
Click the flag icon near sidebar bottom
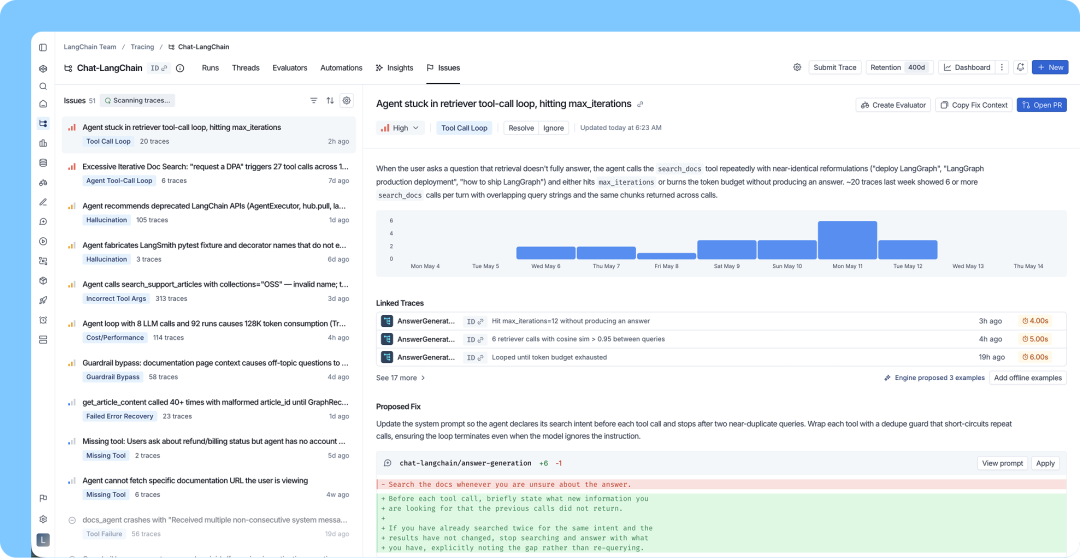pos(43,499)
